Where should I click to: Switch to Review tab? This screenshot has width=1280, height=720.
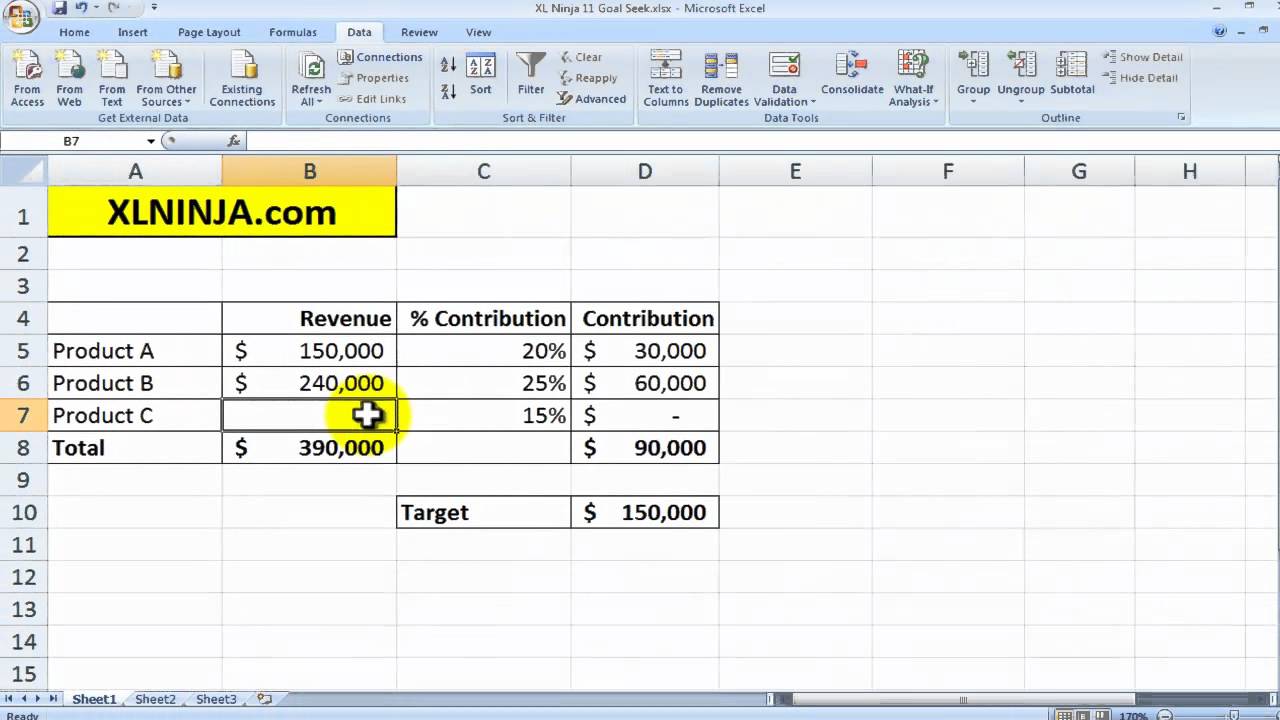coord(419,32)
